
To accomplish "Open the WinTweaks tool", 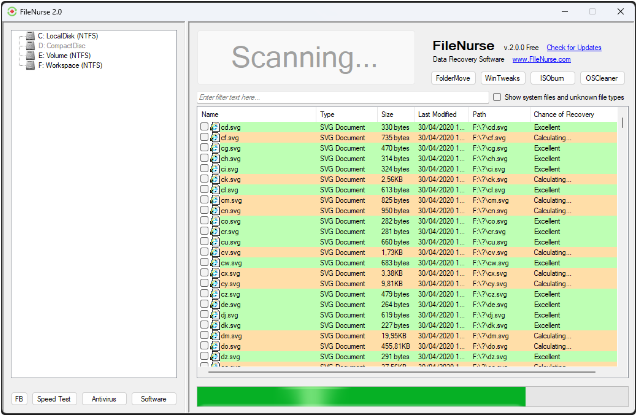I will pos(503,78).
